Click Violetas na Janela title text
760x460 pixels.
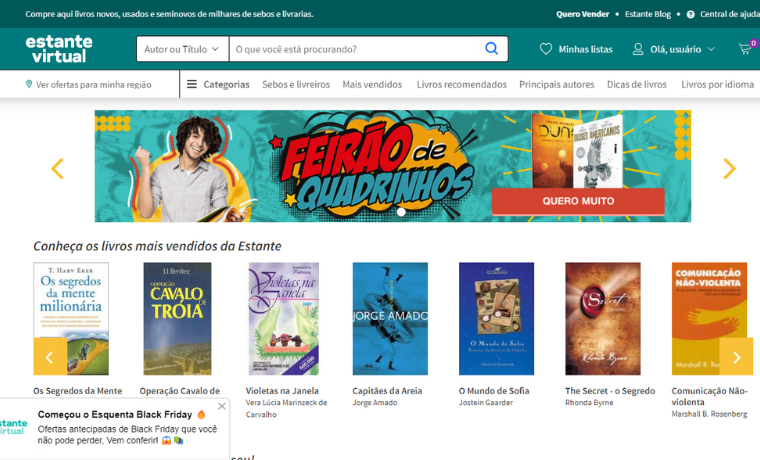click(282, 391)
